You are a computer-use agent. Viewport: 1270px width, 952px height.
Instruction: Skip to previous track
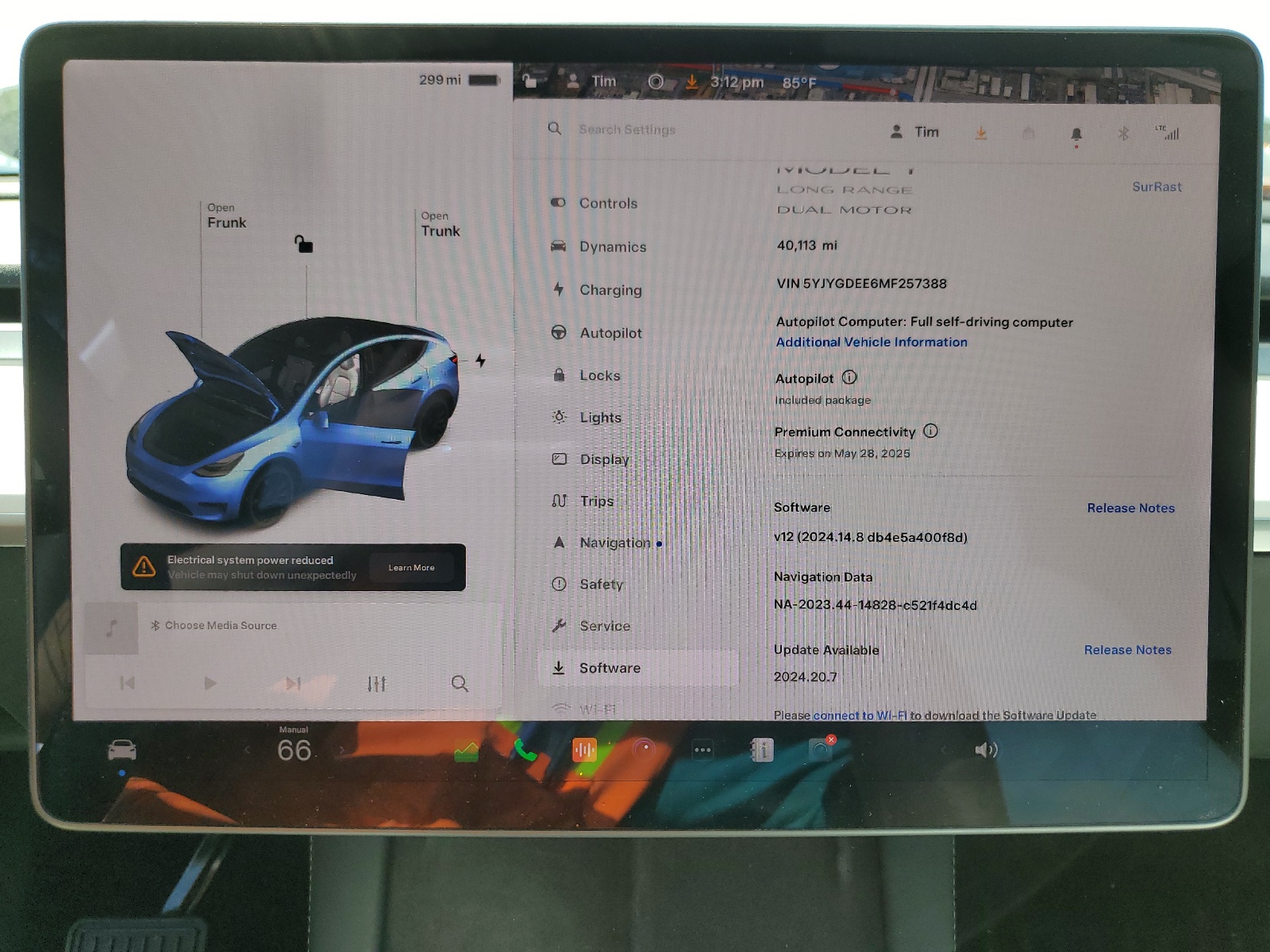pyautogui.click(x=127, y=683)
